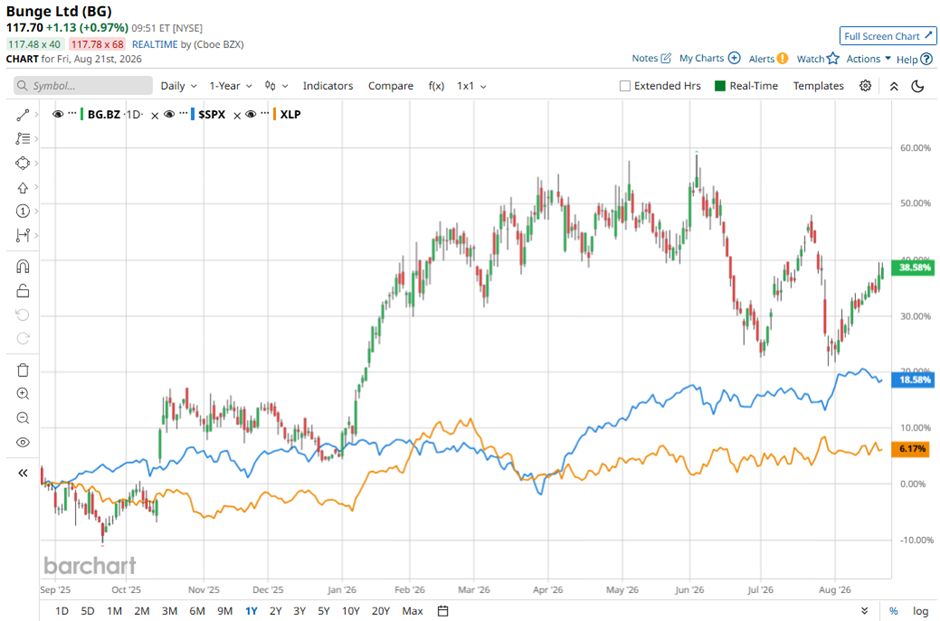Remove the BG.BZ series
Viewport: 940px width, 621px height.
[155, 115]
